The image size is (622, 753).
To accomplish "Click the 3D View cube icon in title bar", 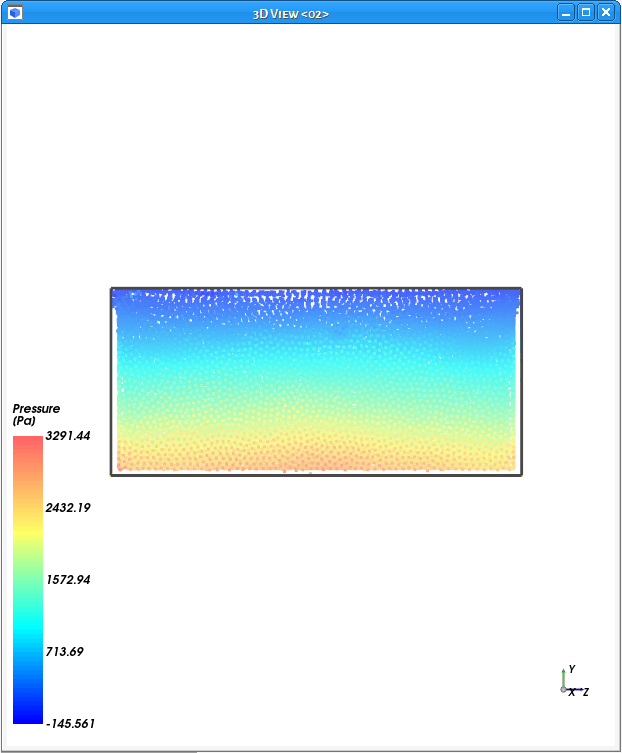I will pos(15,12).
